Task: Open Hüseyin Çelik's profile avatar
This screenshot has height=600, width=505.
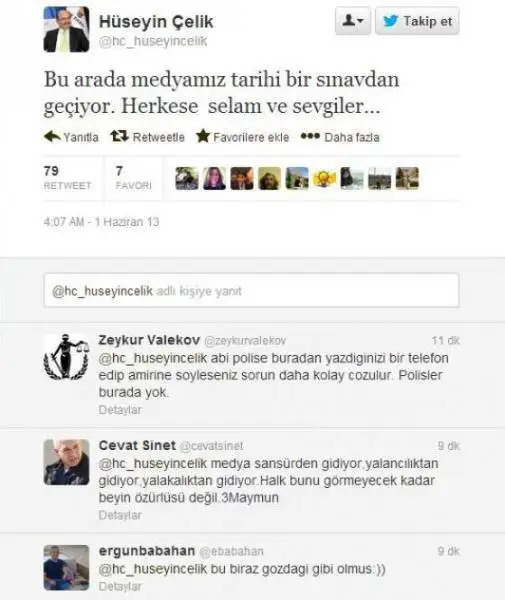Action: pos(67,29)
